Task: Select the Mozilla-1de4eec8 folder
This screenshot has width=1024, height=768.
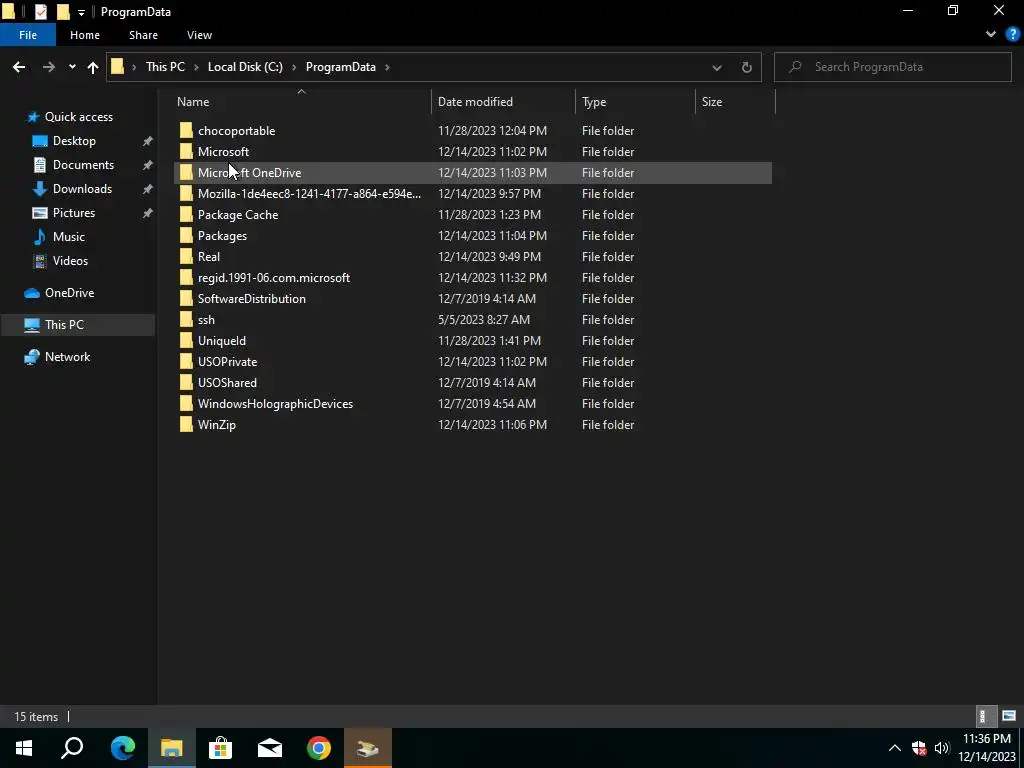Action: (310, 193)
